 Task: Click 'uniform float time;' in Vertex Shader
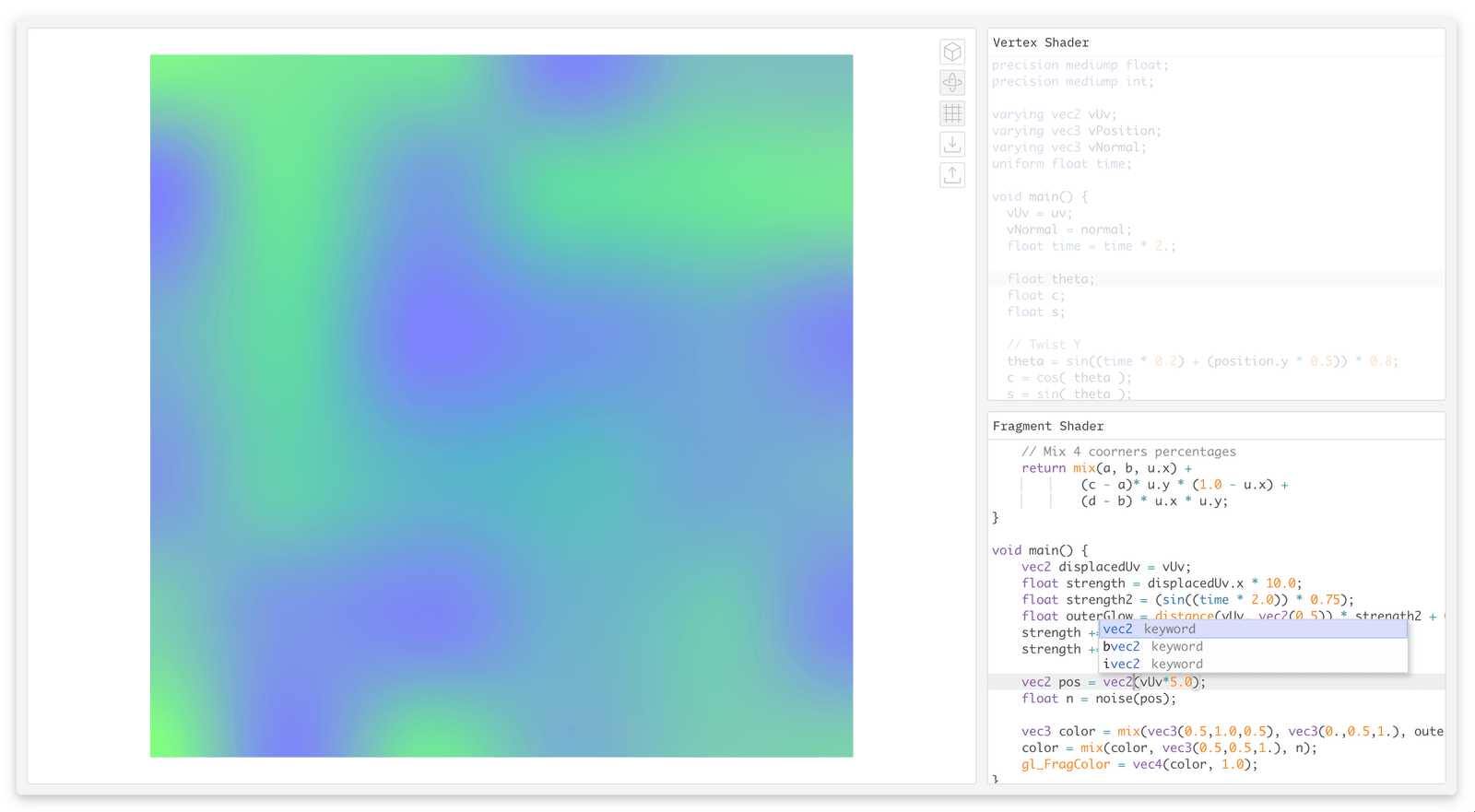pos(1061,164)
